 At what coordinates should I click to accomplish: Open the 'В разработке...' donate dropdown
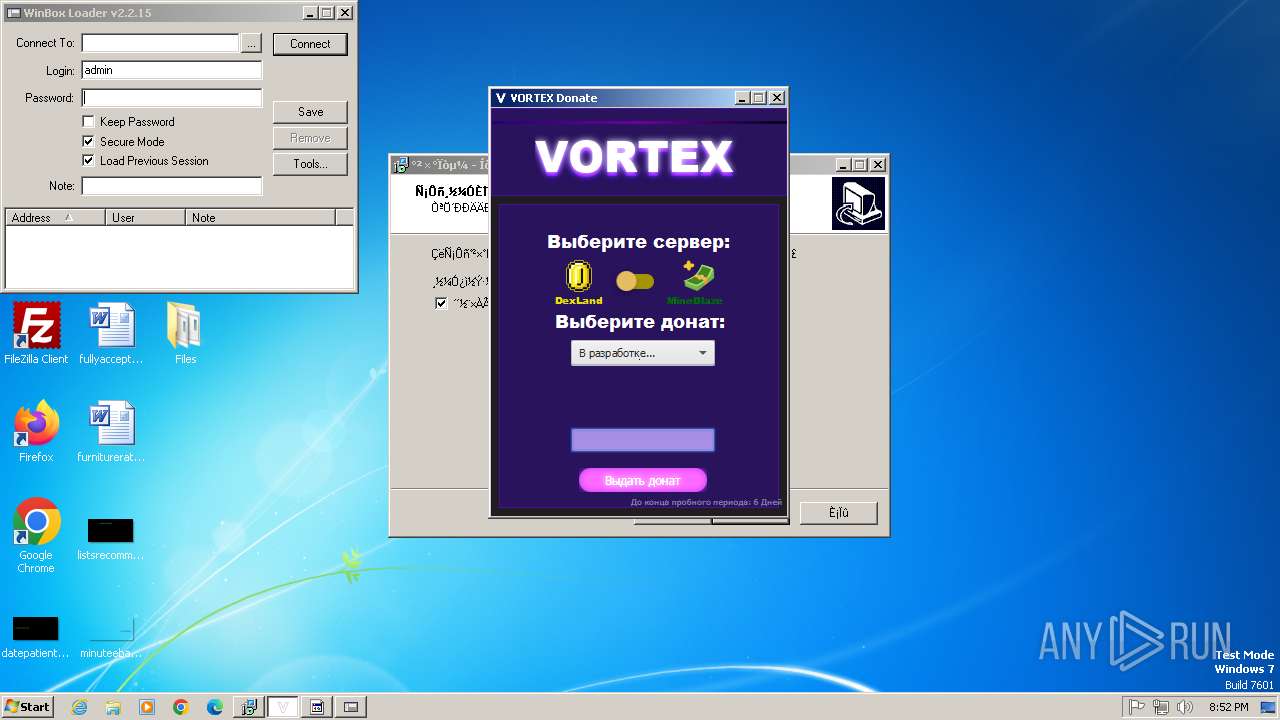(x=642, y=353)
